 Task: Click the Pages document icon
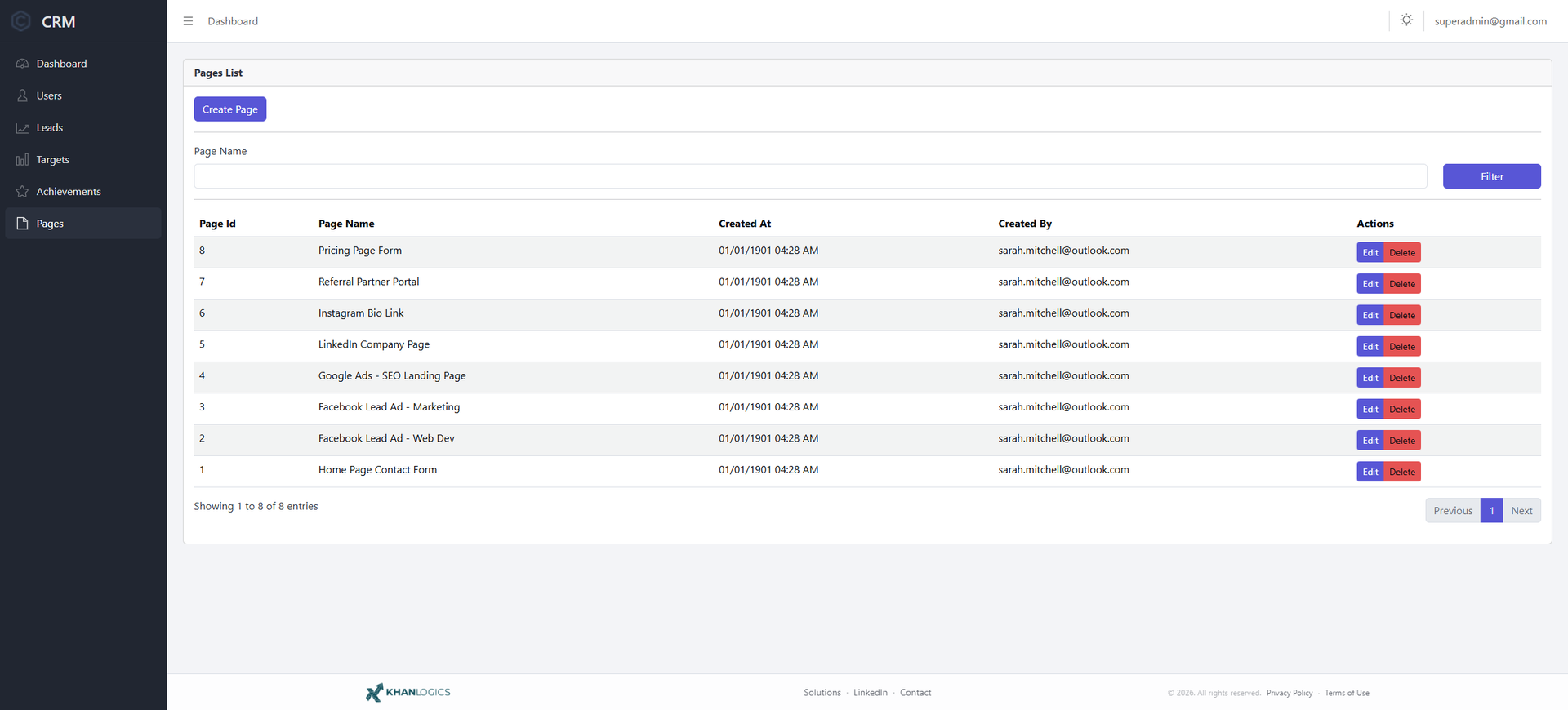(22, 224)
